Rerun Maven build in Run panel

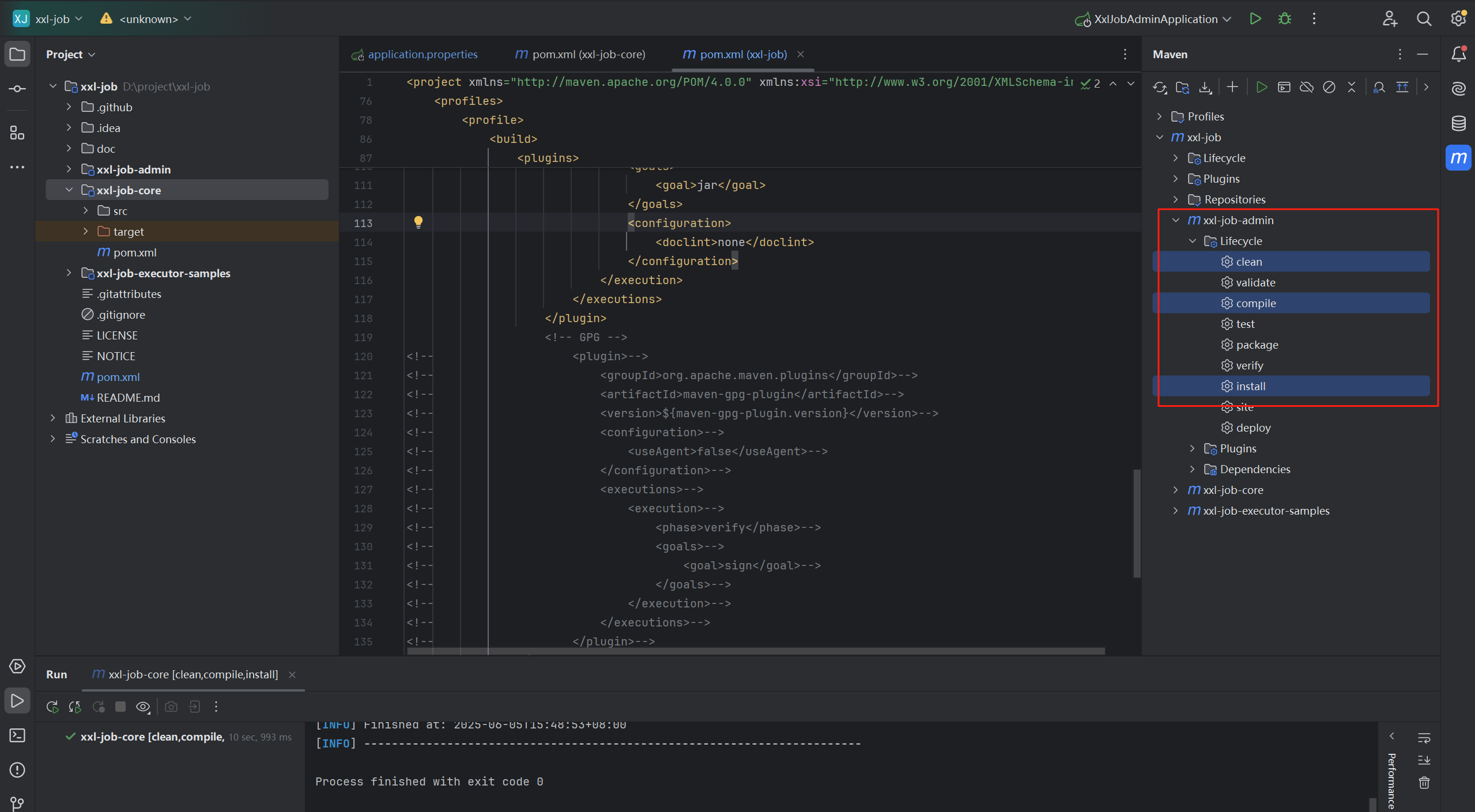pyautogui.click(x=52, y=707)
